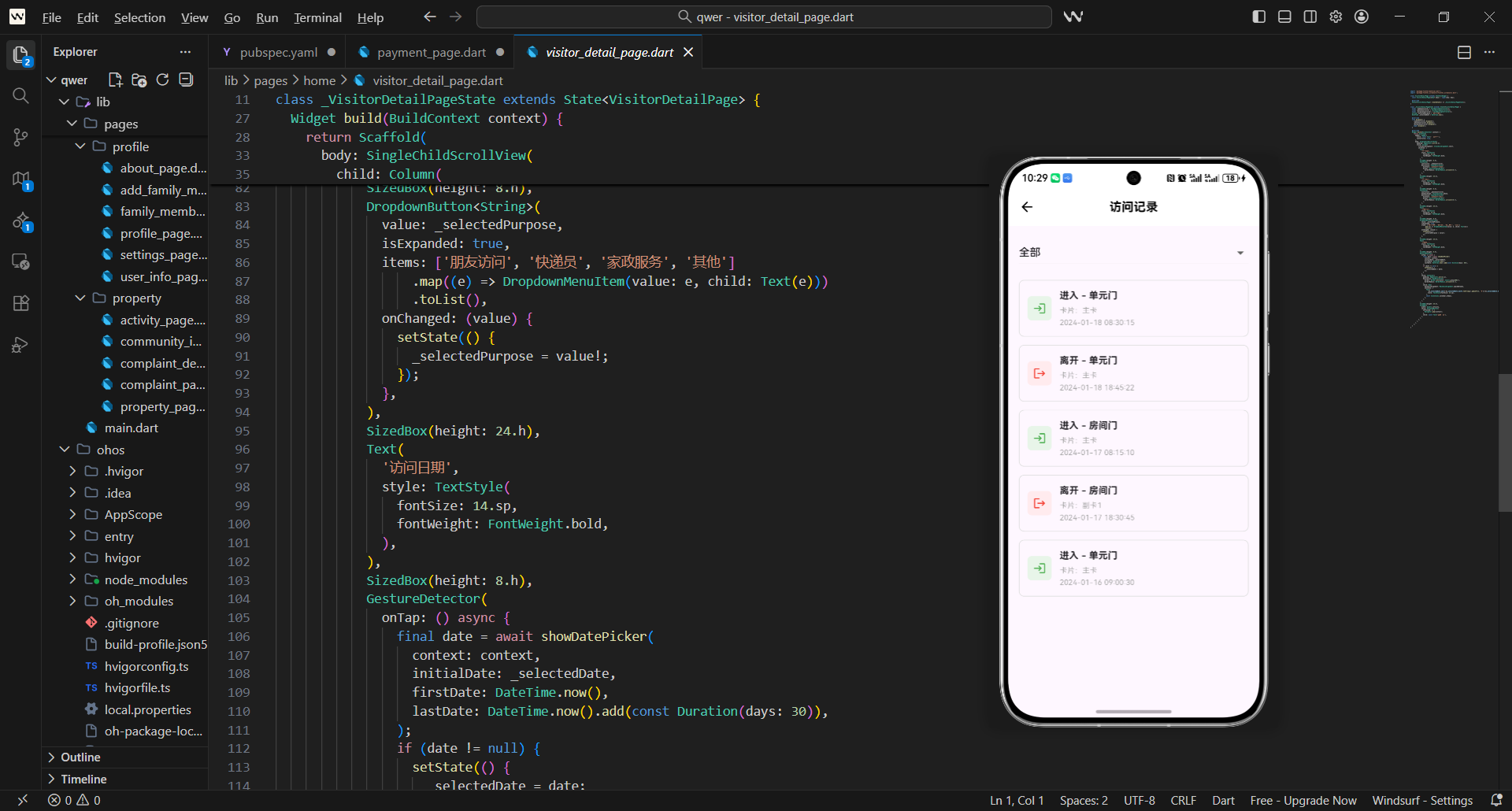
Task: Expand the .hvigor folder
Action: point(72,471)
